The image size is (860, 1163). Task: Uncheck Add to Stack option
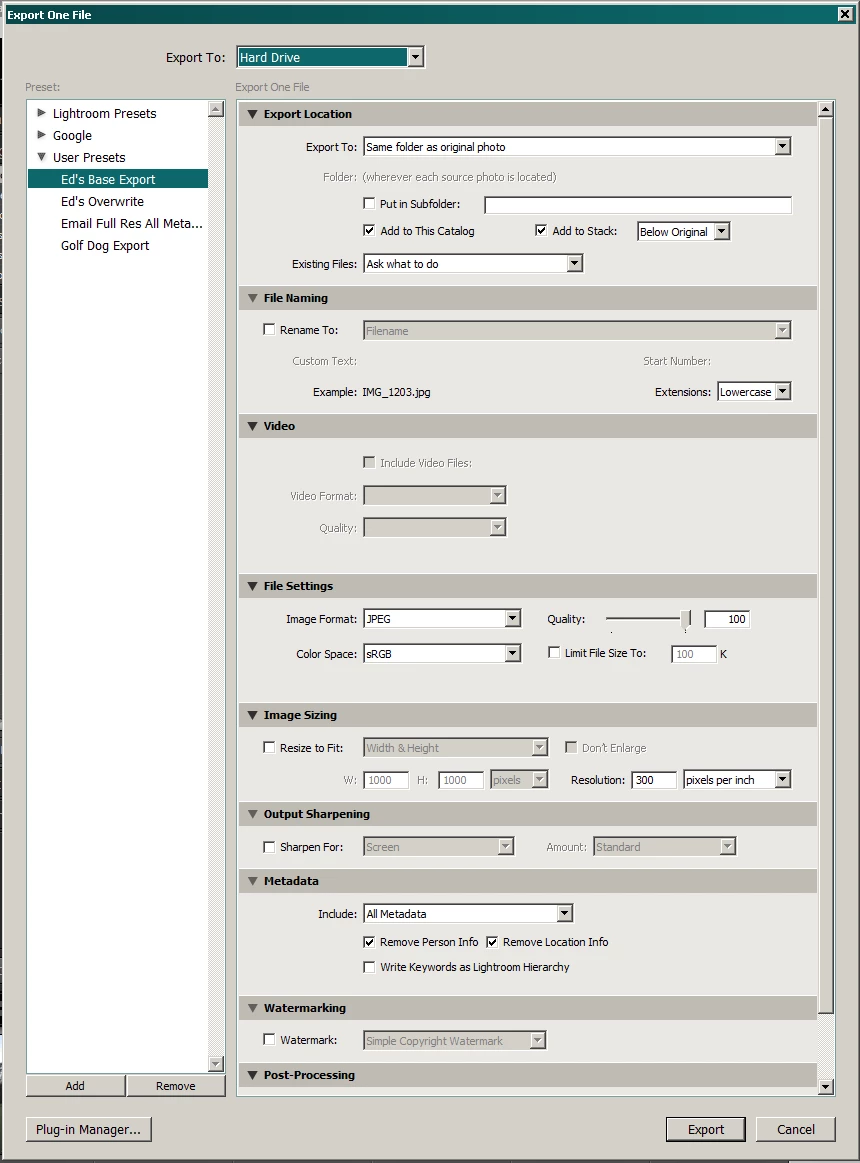click(541, 231)
